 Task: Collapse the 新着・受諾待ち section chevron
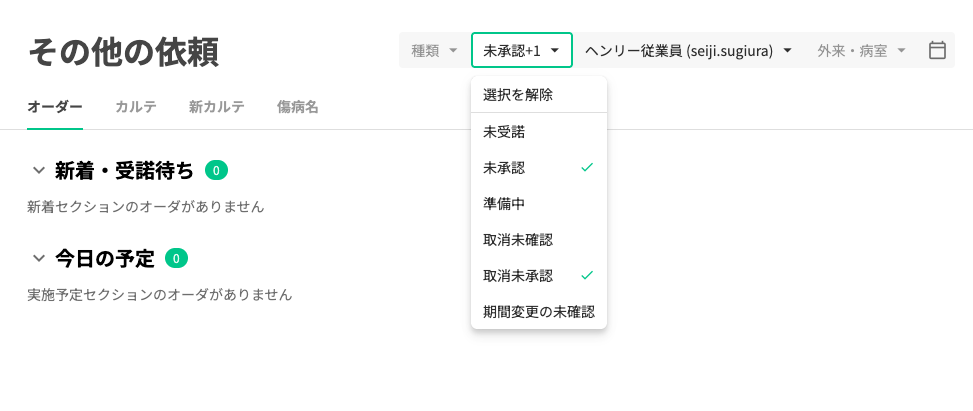(x=39, y=170)
